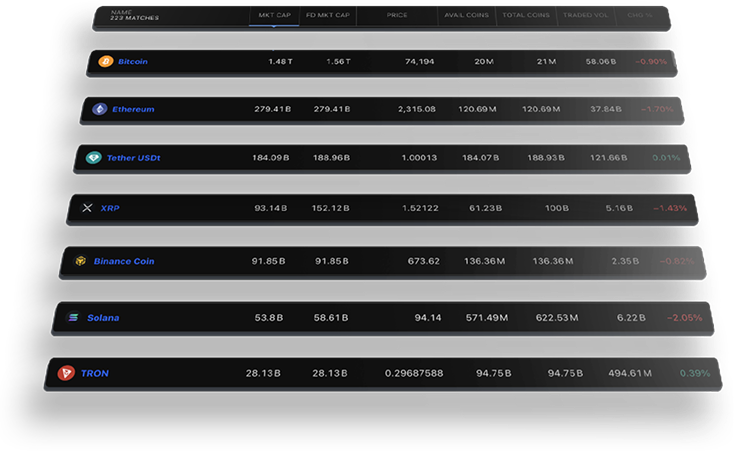734x452 pixels.
Task: Sort by the MKT CAP column header
Action: tap(274, 15)
